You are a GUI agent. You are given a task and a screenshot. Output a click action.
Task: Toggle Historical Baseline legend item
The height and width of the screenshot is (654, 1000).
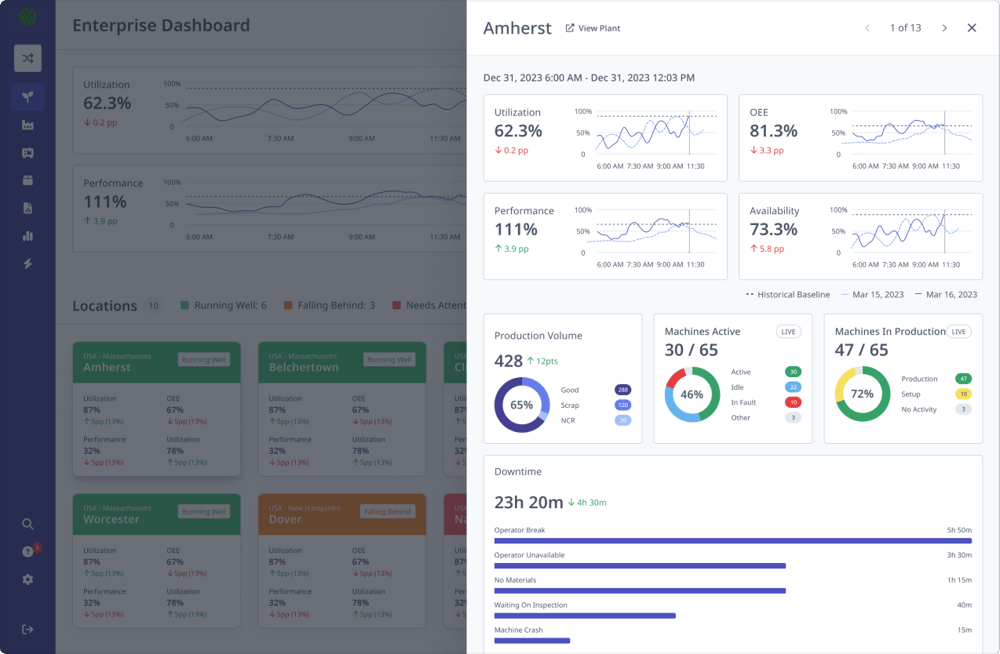tap(788, 295)
